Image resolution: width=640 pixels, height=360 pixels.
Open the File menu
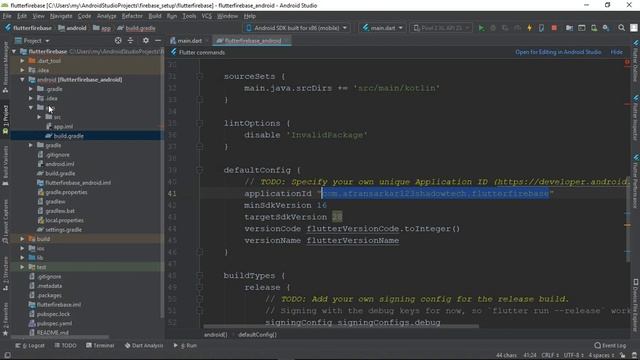(x=7, y=16)
